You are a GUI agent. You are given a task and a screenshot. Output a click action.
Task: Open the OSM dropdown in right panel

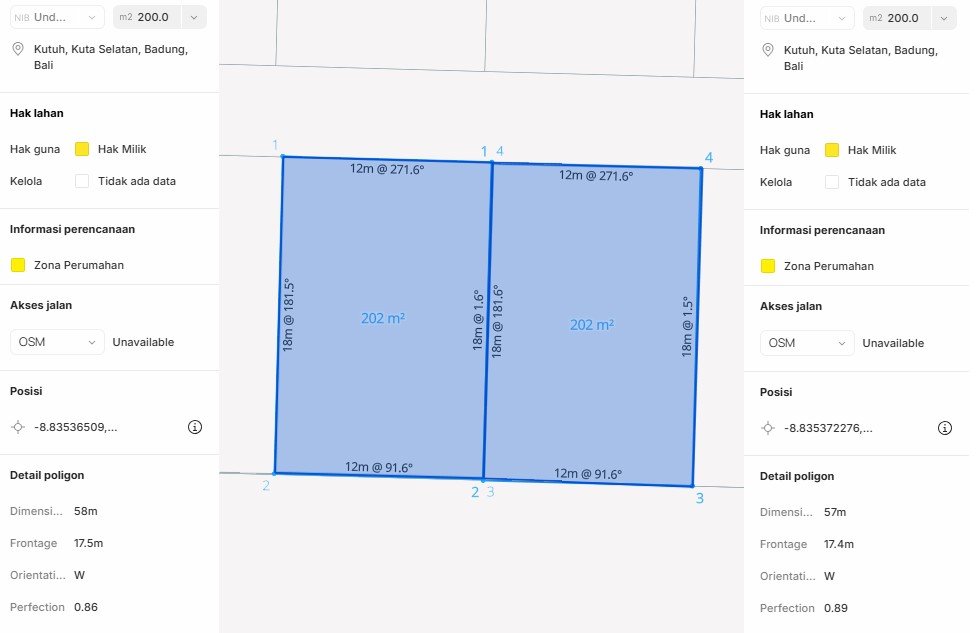tap(807, 343)
